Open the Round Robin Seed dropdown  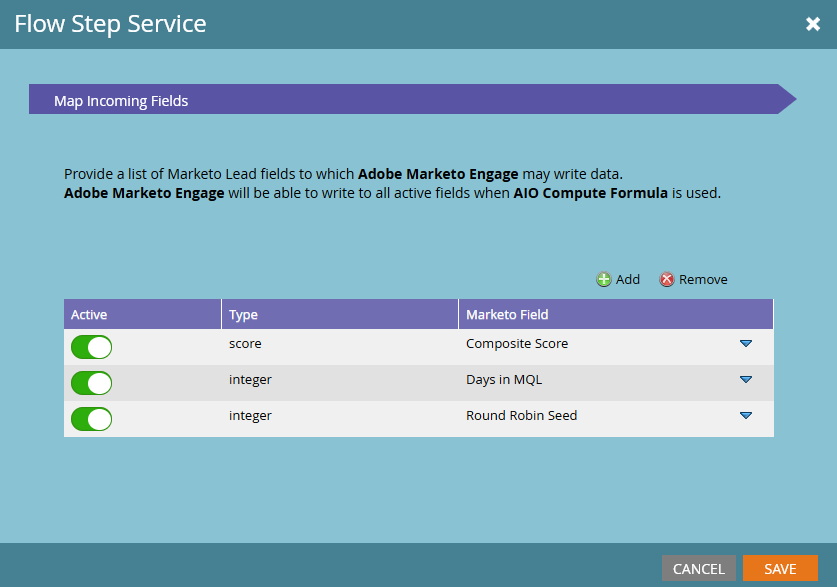pyautogui.click(x=745, y=416)
